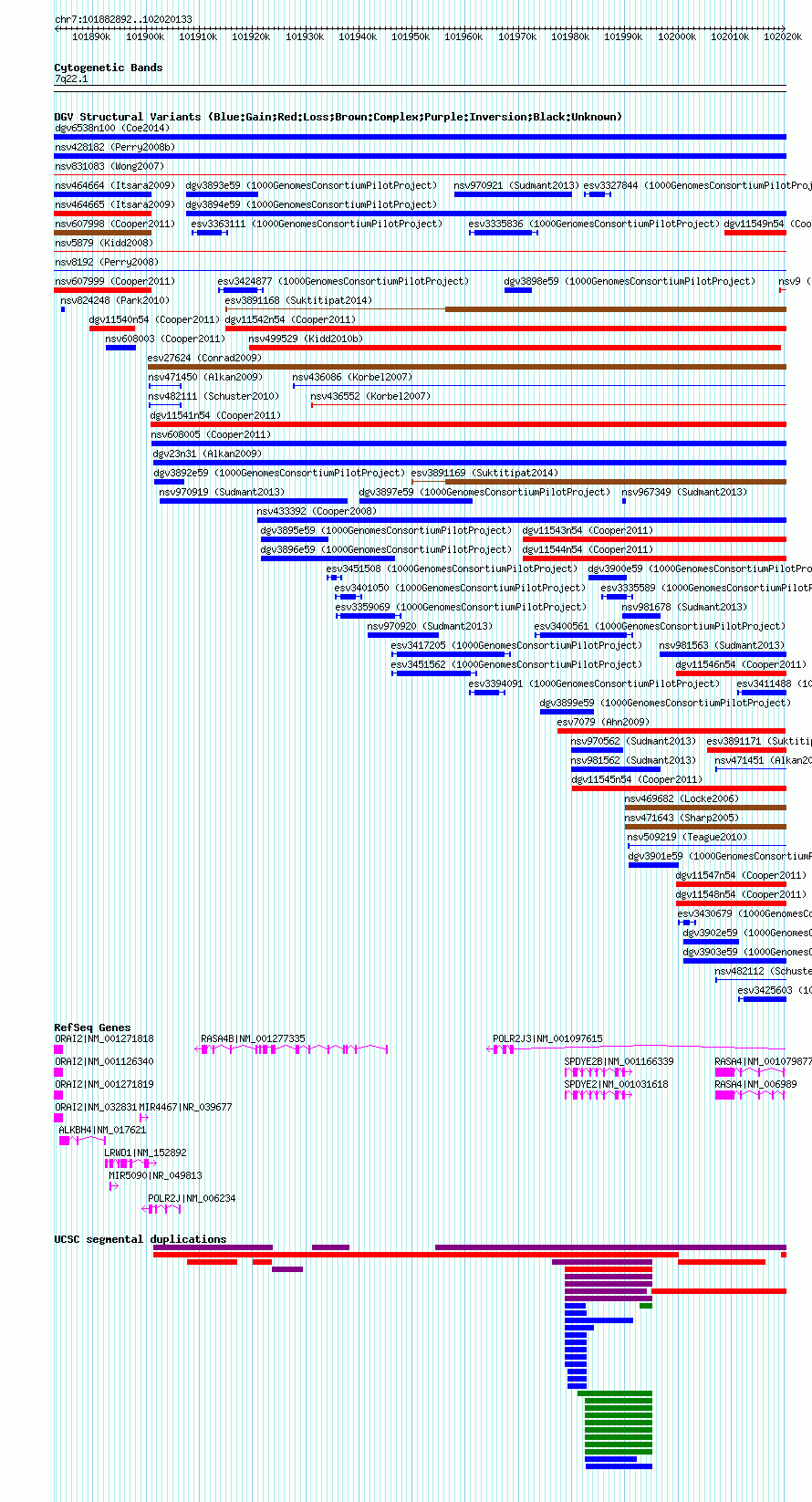Click the chr7:101882892..102020133 region label
The height and width of the screenshot is (1502, 812).
[x=123, y=19]
